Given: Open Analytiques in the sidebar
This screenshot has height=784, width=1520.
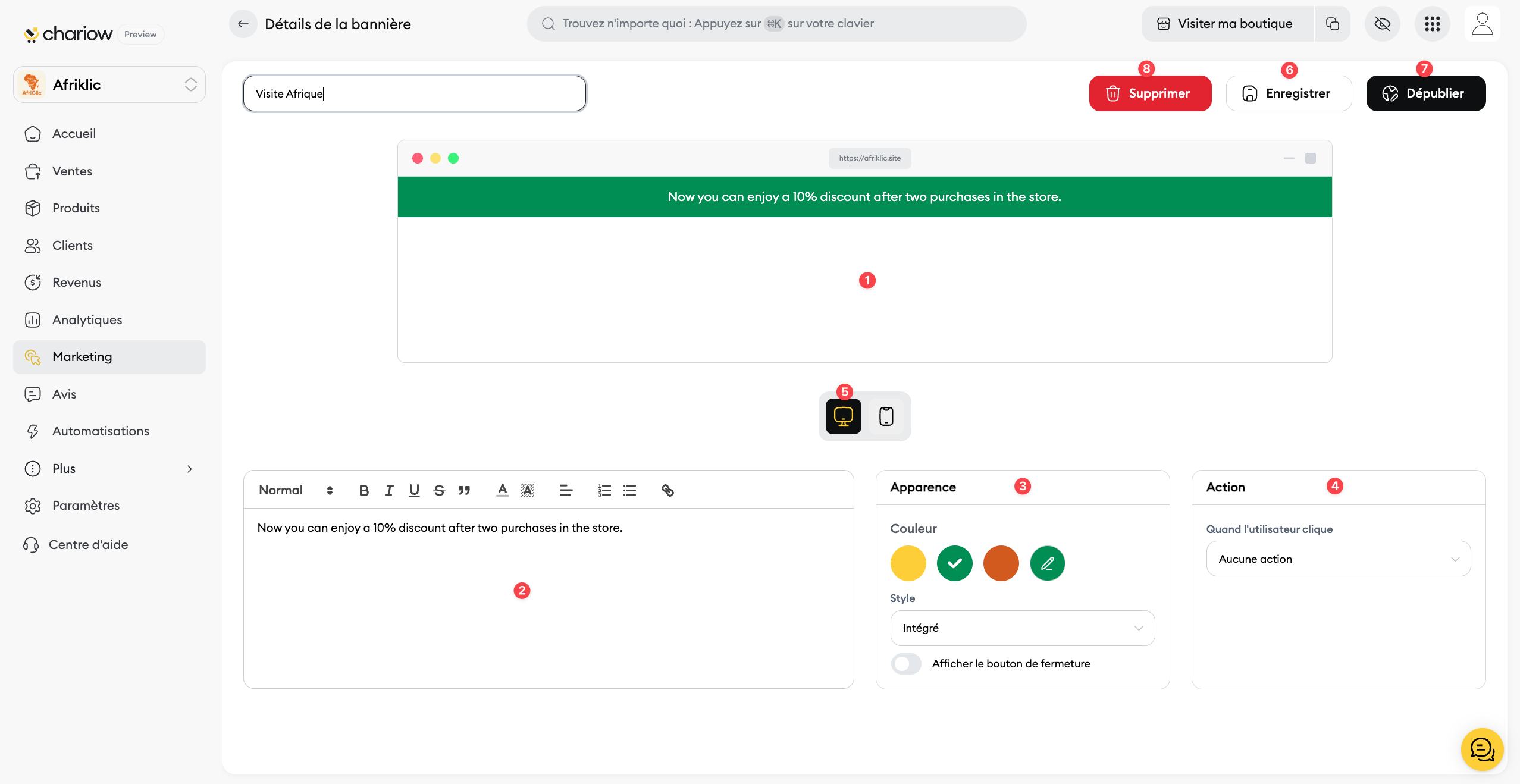Looking at the screenshot, I should (x=87, y=320).
